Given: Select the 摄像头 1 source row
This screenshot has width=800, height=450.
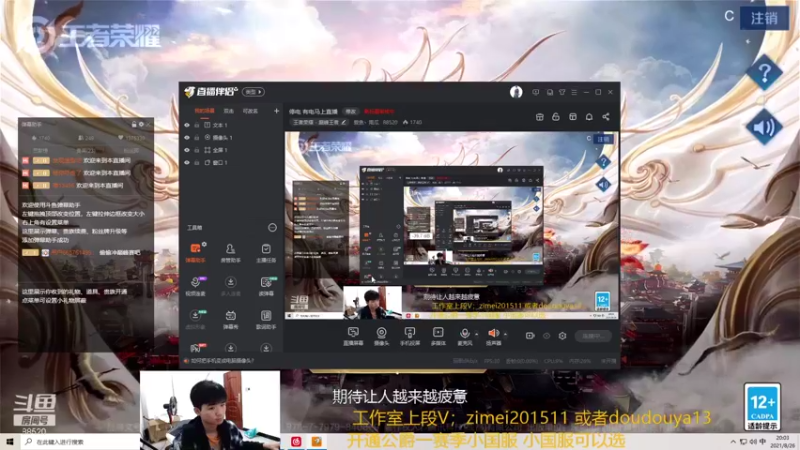Looking at the screenshot, I should pyautogui.click(x=232, y=138).
